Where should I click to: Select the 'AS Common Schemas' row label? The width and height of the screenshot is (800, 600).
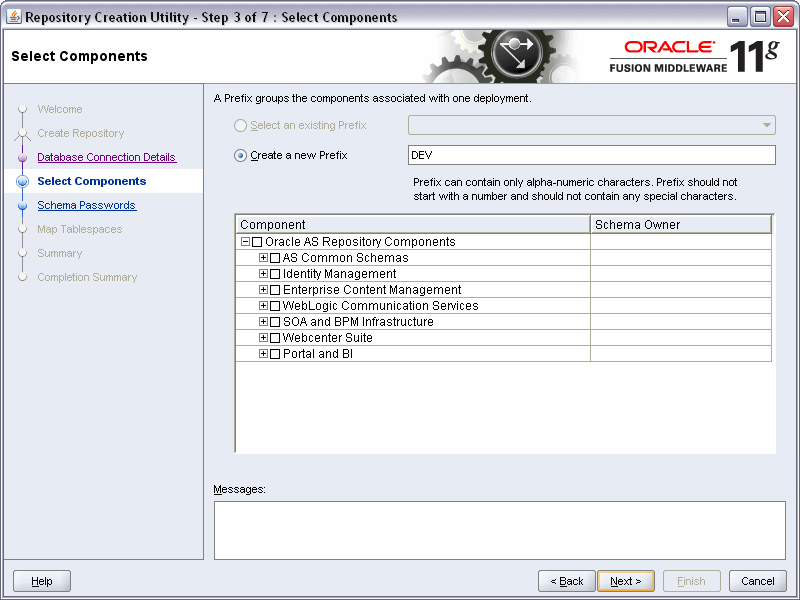(345, 258)
